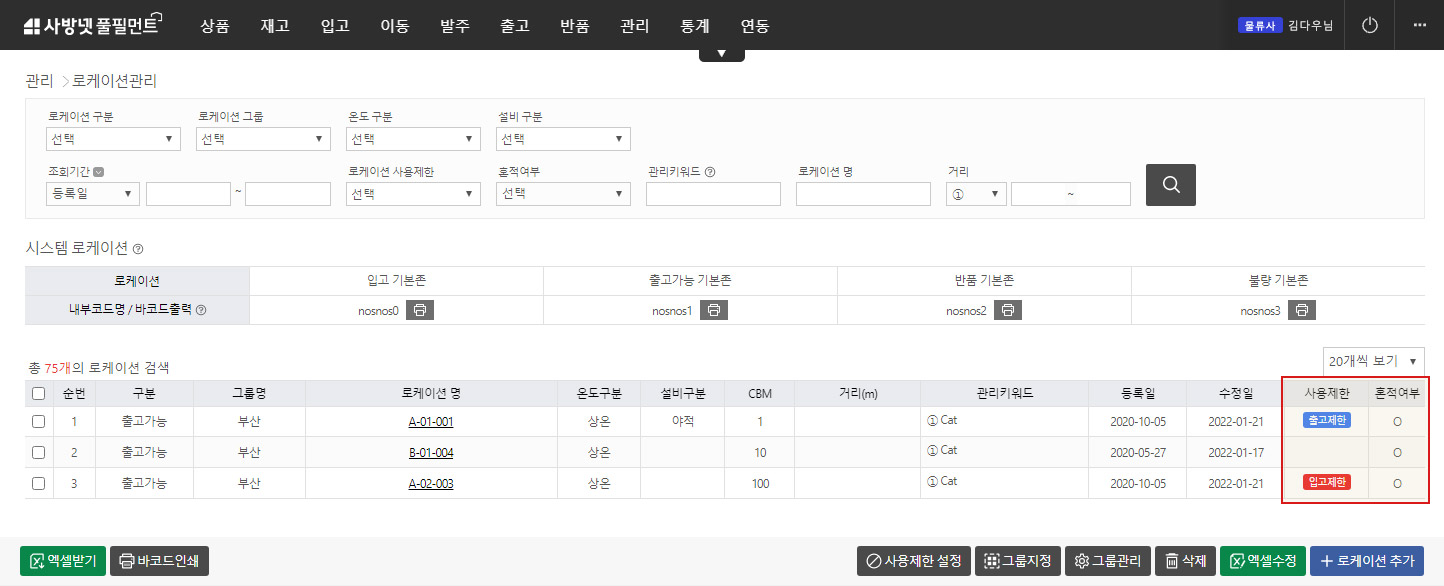1444x586 pixels.
Task: Click the power logout icon
Action: 1370,25
